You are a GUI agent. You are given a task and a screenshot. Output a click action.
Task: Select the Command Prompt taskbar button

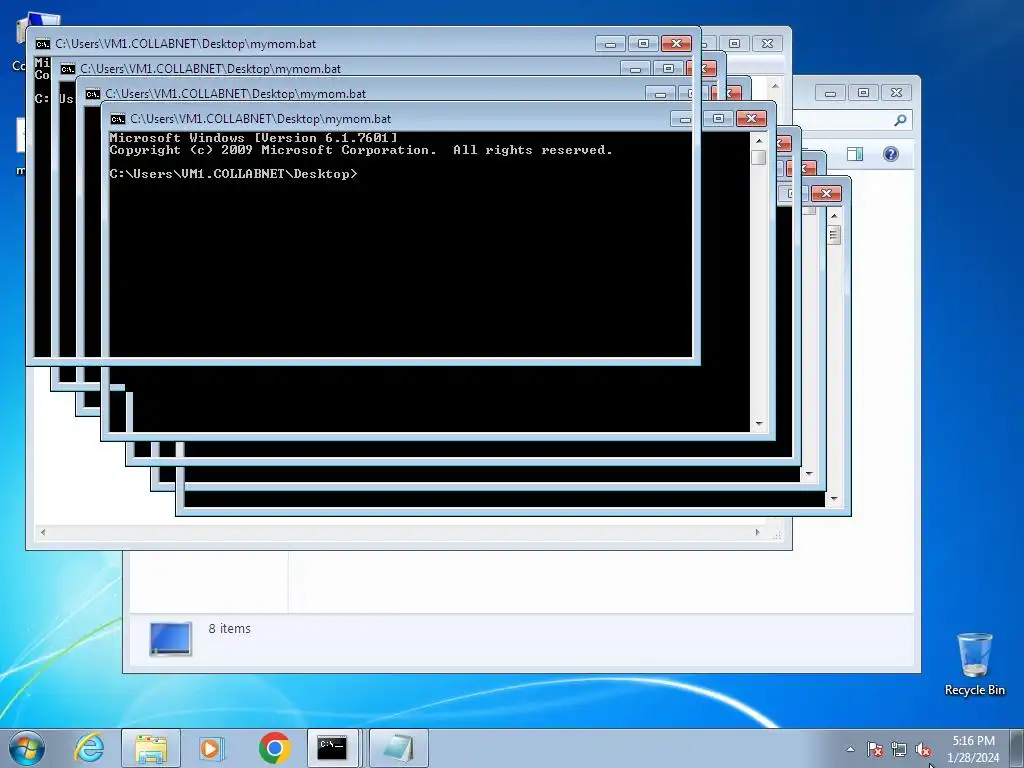[x=332, y=748]
